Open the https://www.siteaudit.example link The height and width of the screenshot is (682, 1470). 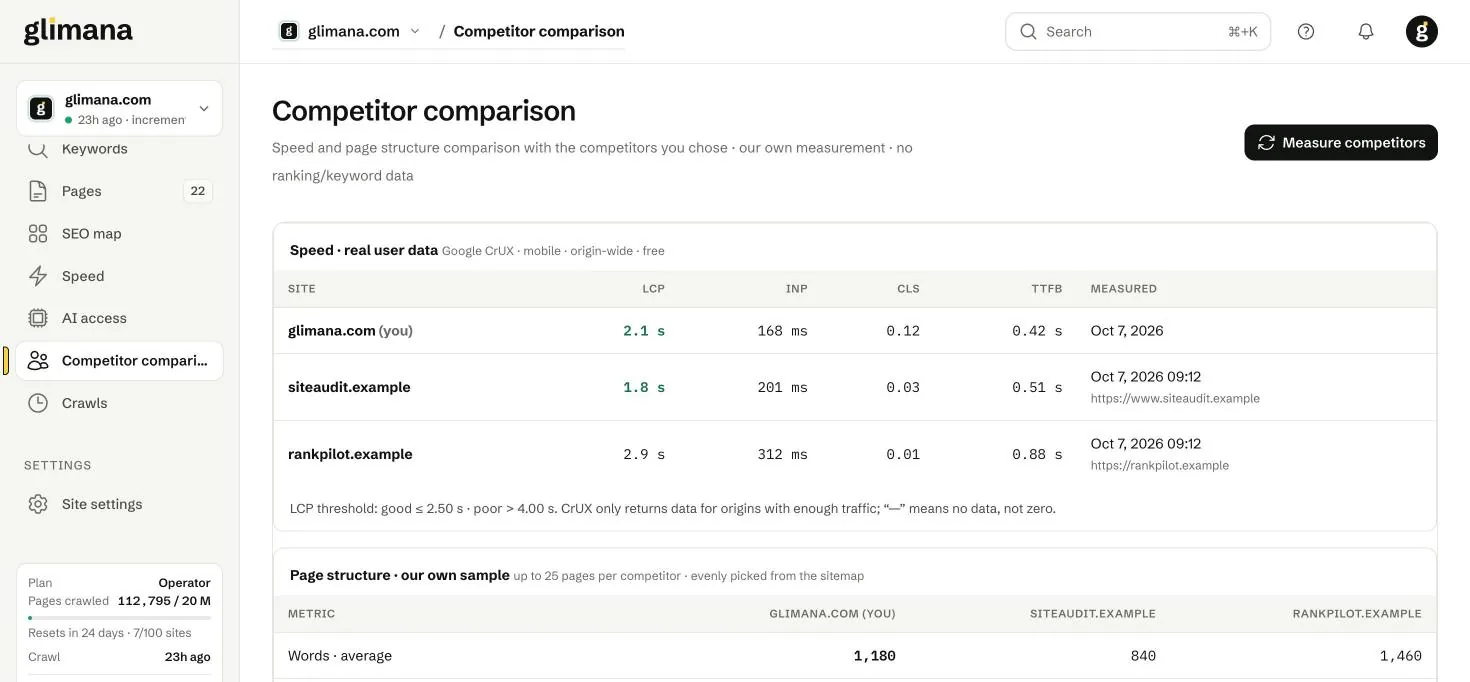(x=1175, y=398)
